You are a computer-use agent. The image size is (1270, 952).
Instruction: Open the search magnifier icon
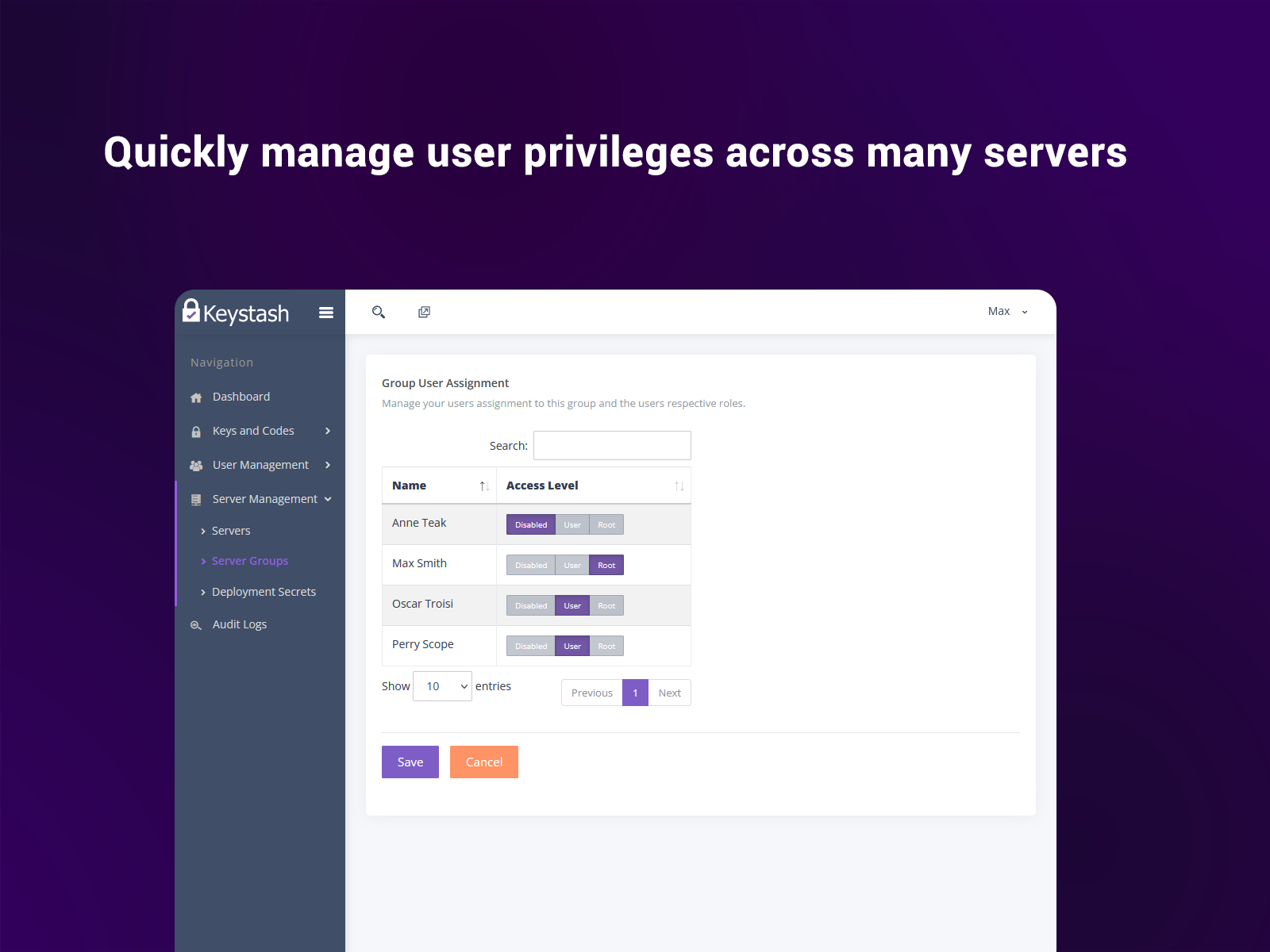(x=379, y=312)
